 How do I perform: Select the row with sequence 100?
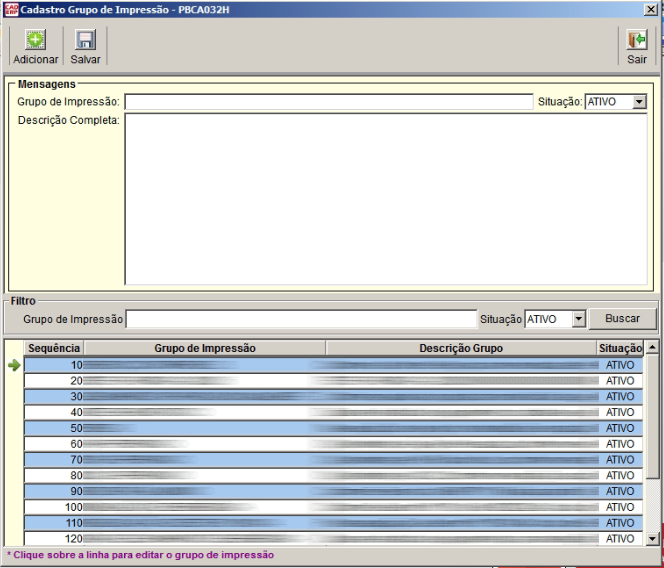333,507
